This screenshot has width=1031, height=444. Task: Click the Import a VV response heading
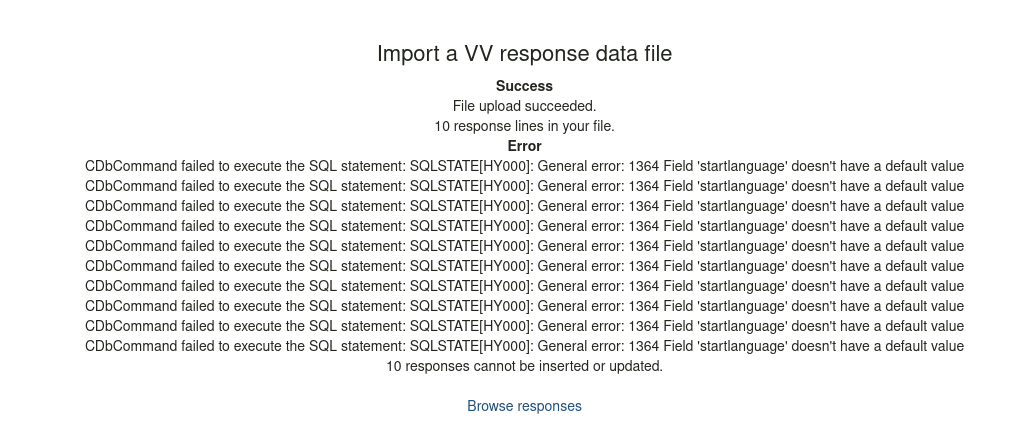[x=524, y=54]
